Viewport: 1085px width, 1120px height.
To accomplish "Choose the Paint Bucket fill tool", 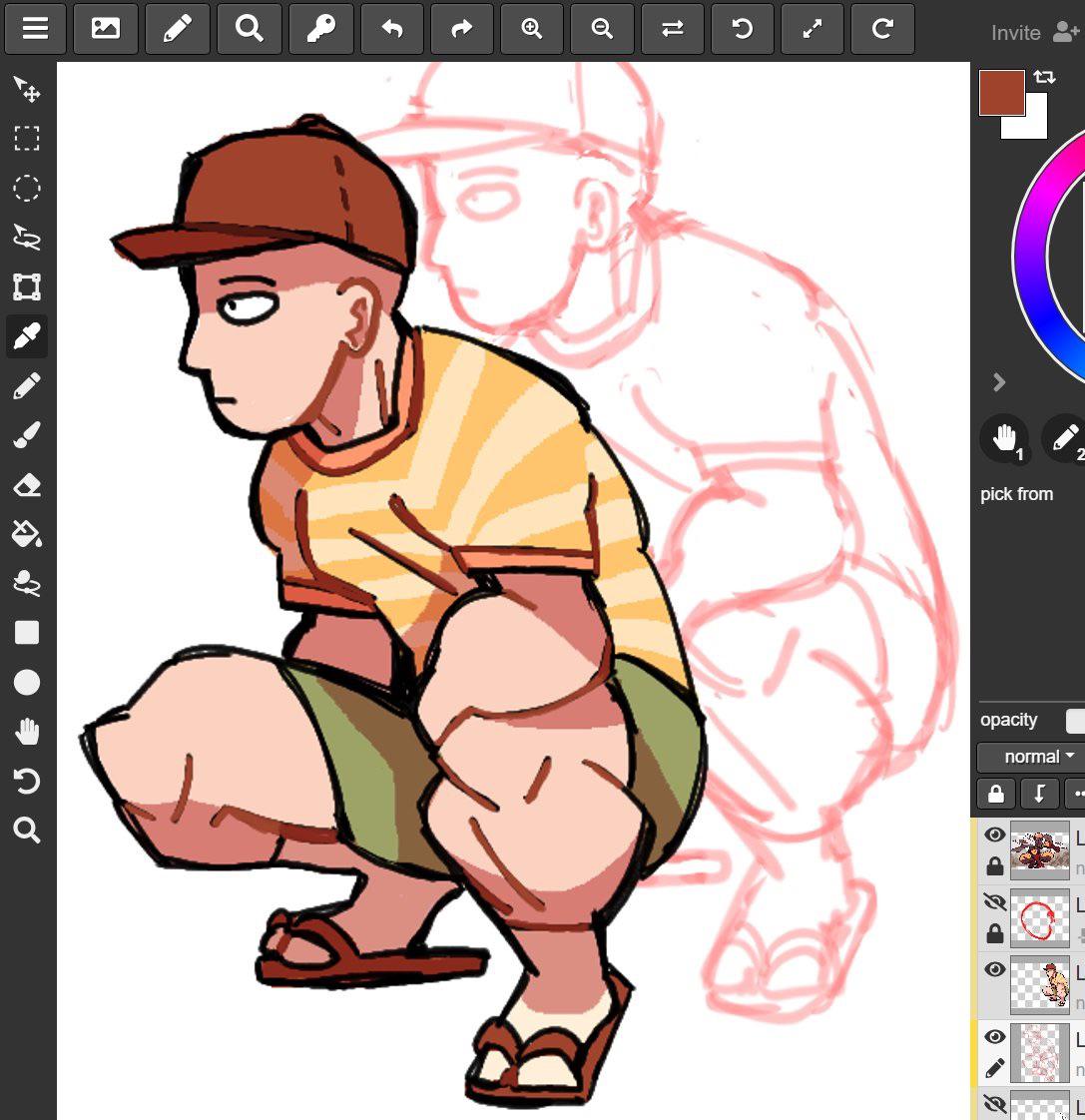I will [27, 534].
